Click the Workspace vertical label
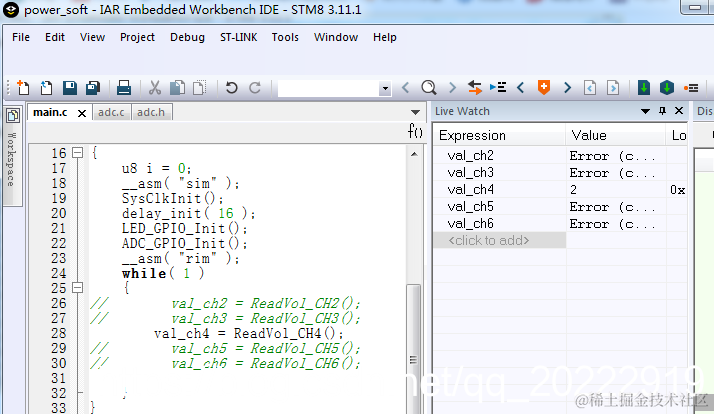714x414 pixels. (x=11, y=159)
